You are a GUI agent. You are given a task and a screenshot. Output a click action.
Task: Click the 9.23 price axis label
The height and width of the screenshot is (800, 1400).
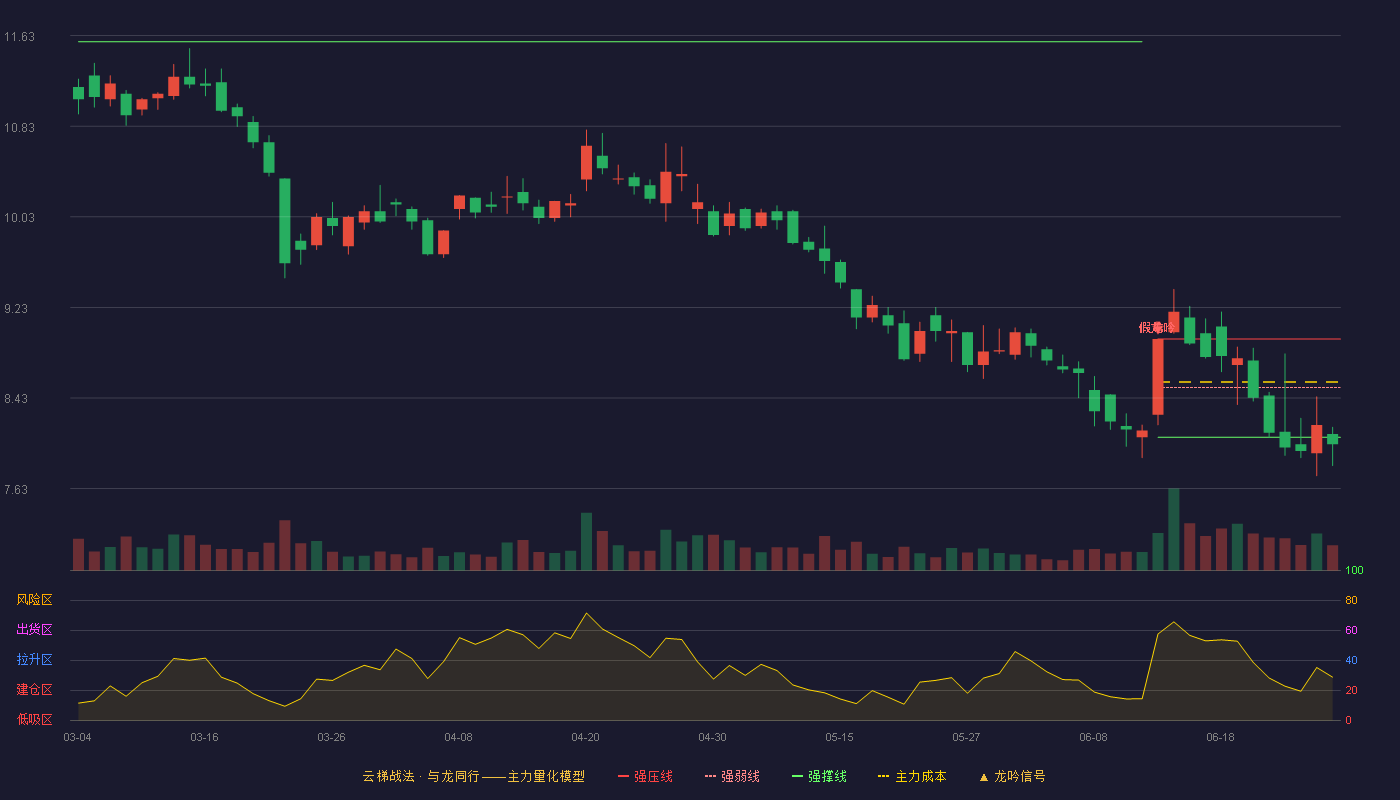click(19, 309)
